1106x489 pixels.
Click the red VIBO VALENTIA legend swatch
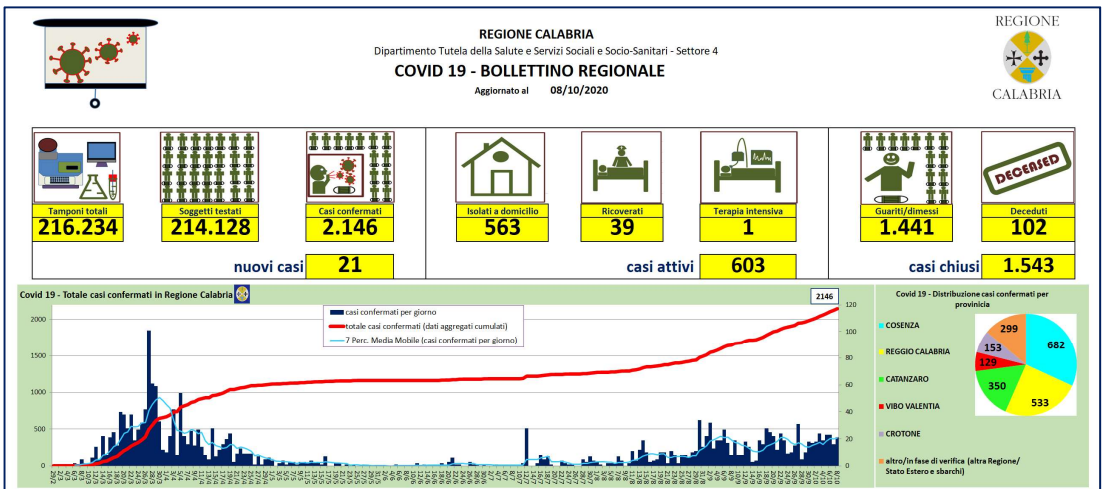(x=886, y=407)
